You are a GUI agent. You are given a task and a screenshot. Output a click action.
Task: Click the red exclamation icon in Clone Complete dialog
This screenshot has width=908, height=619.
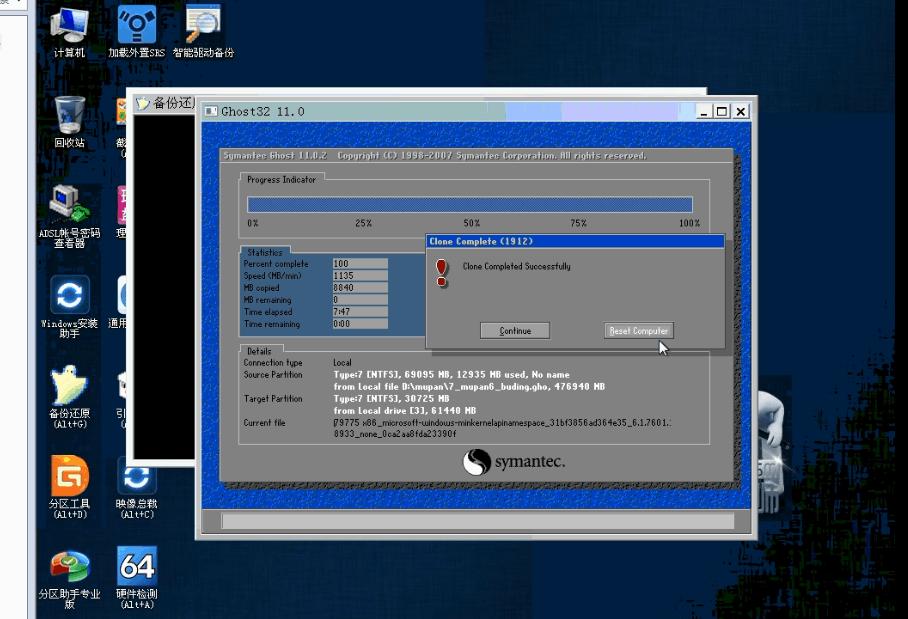[442, 271]
